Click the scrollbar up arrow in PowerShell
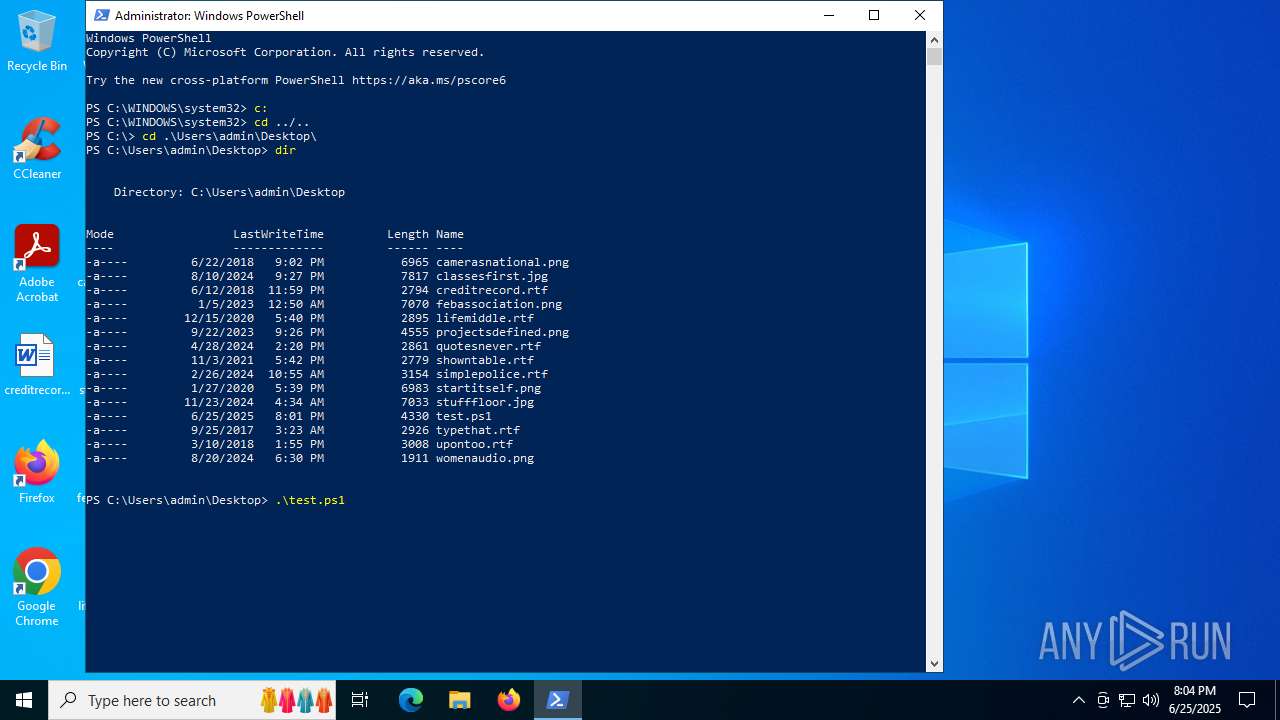 coord(935,40)
